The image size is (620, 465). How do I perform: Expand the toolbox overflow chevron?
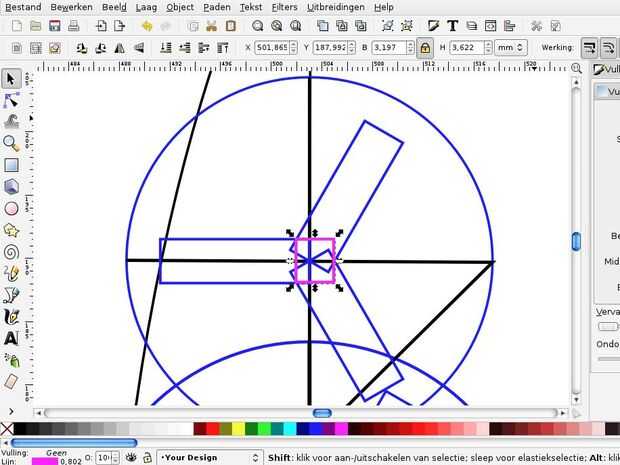pos(11,412)
